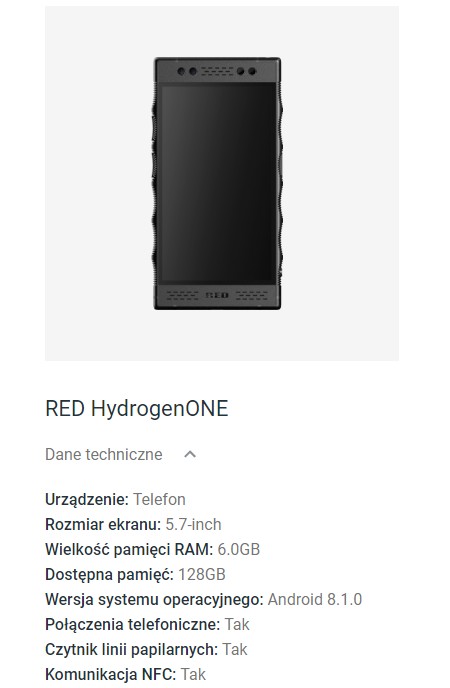Viewport: 450px width, 688px height.
Task: Click the Dostępna pamięć 128GB entry
Action: coord(136,574)
